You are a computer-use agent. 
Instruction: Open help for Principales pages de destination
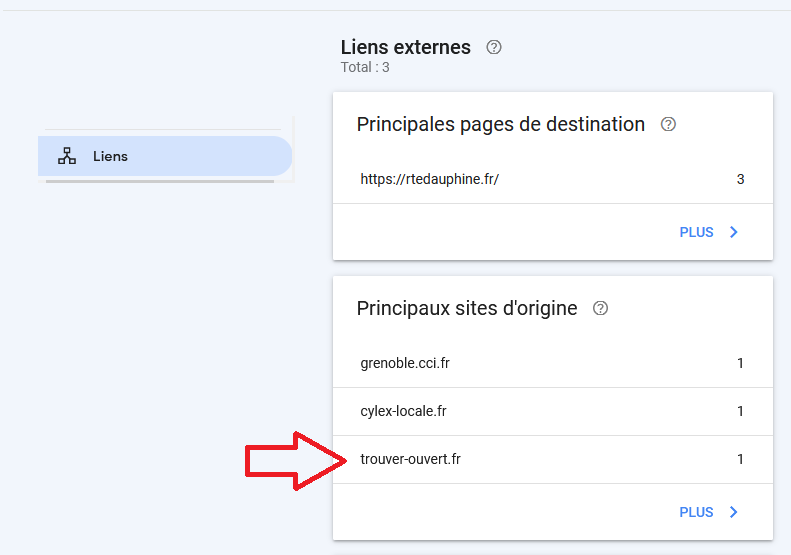669,125
